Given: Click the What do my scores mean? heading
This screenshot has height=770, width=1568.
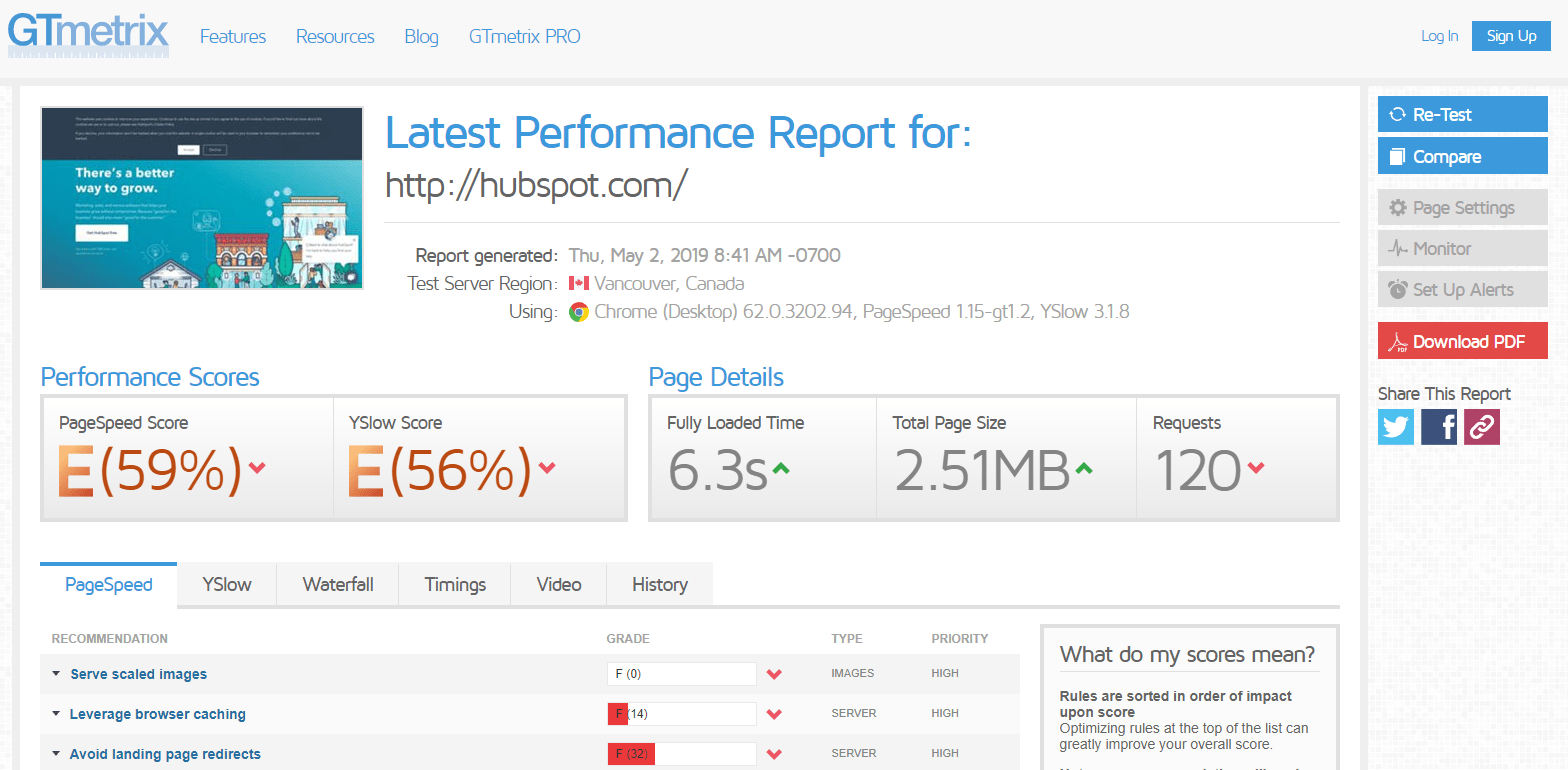Looking at the screenshot, I should (1187, 655).
